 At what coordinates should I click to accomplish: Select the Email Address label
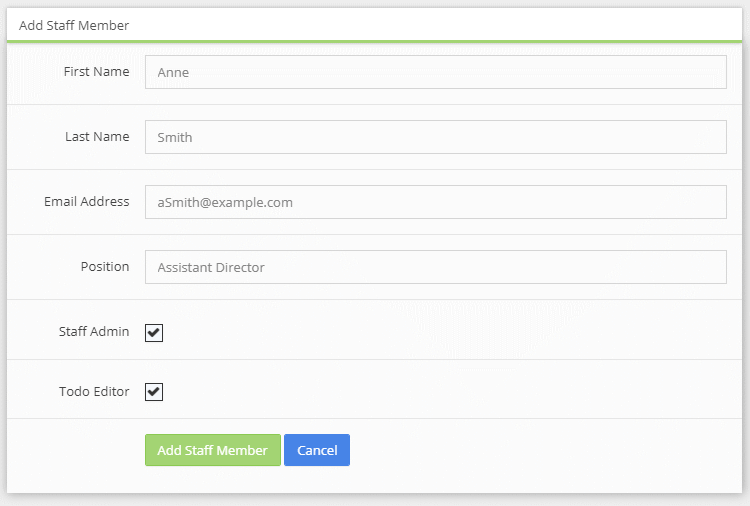(x=86, y=202)
